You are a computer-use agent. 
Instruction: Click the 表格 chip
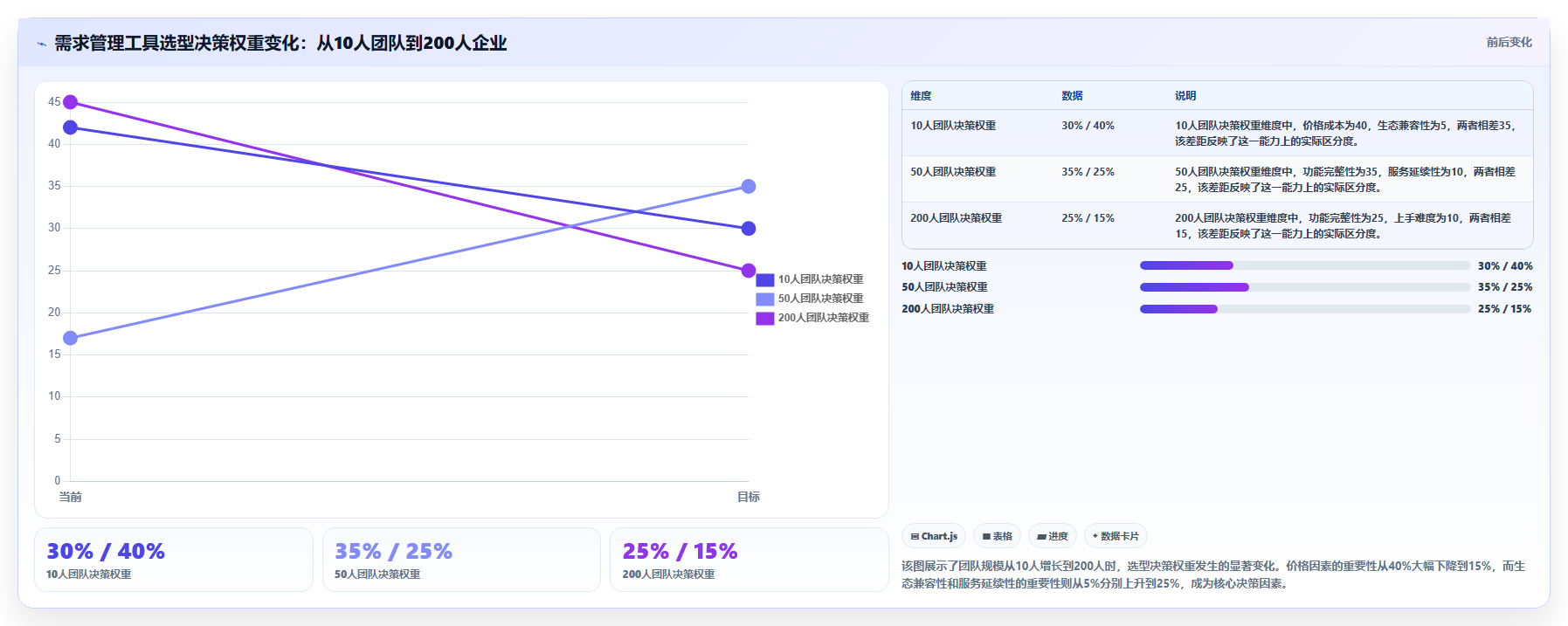pyautogui.click(x=997, y=536)
